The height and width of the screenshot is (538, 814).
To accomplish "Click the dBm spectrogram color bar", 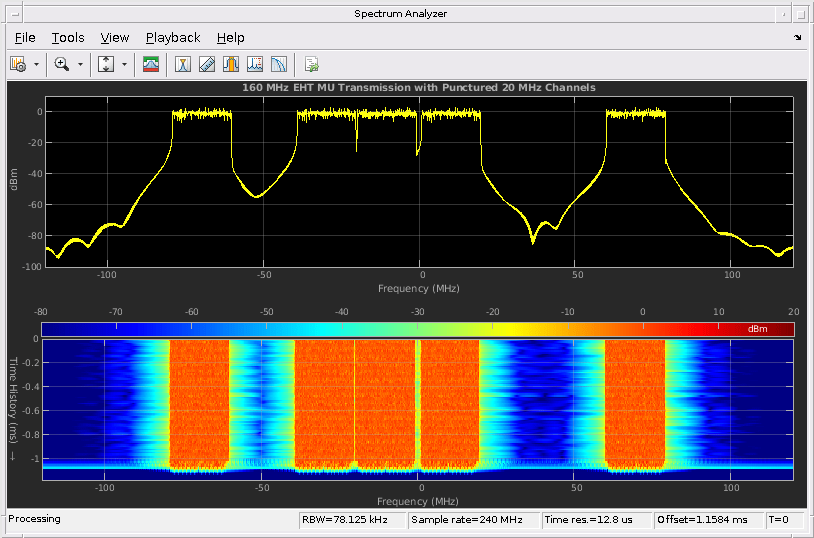I will [x=417, y=329].
